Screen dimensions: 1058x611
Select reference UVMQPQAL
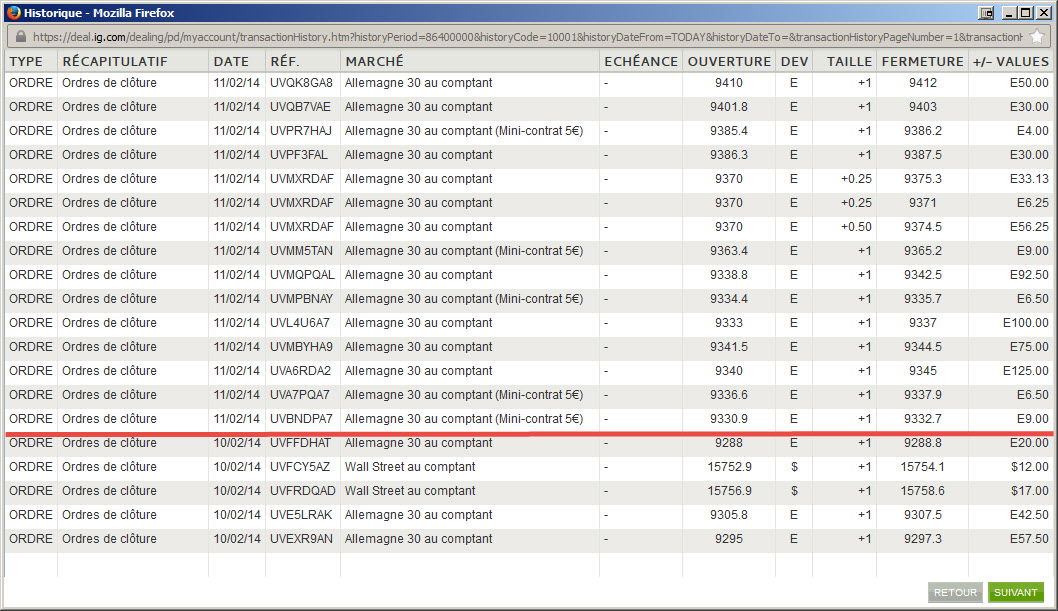(302, 274)
